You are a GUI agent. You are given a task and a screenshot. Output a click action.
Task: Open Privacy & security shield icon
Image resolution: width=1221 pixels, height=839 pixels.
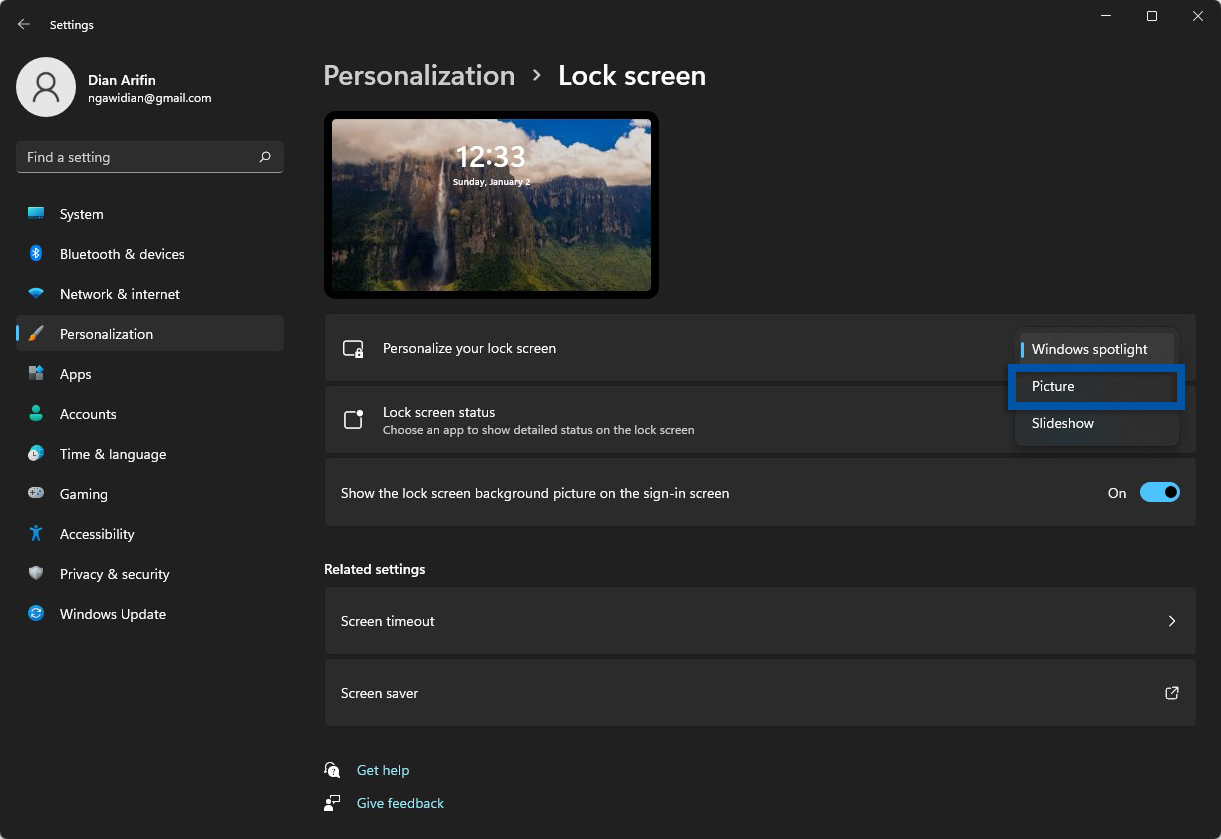[x=36, y=574]
